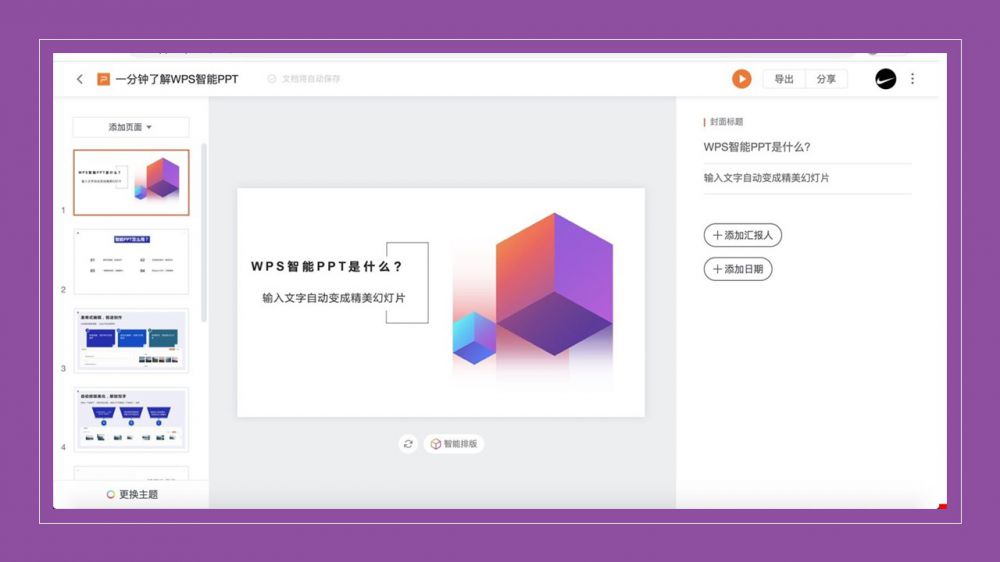
Task: Expand the 添加页面 dropdown
Action: pos(131,127)
